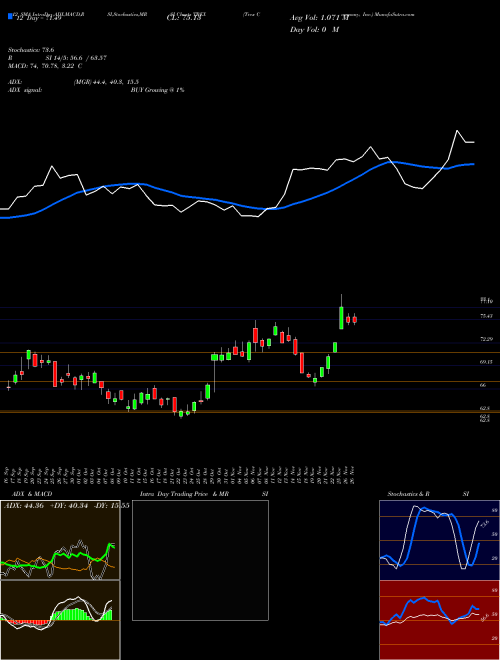Viewport: 500px width, 660px height.
Task: Click the '+DY: 40.34' value
Action: pos(69,506)
